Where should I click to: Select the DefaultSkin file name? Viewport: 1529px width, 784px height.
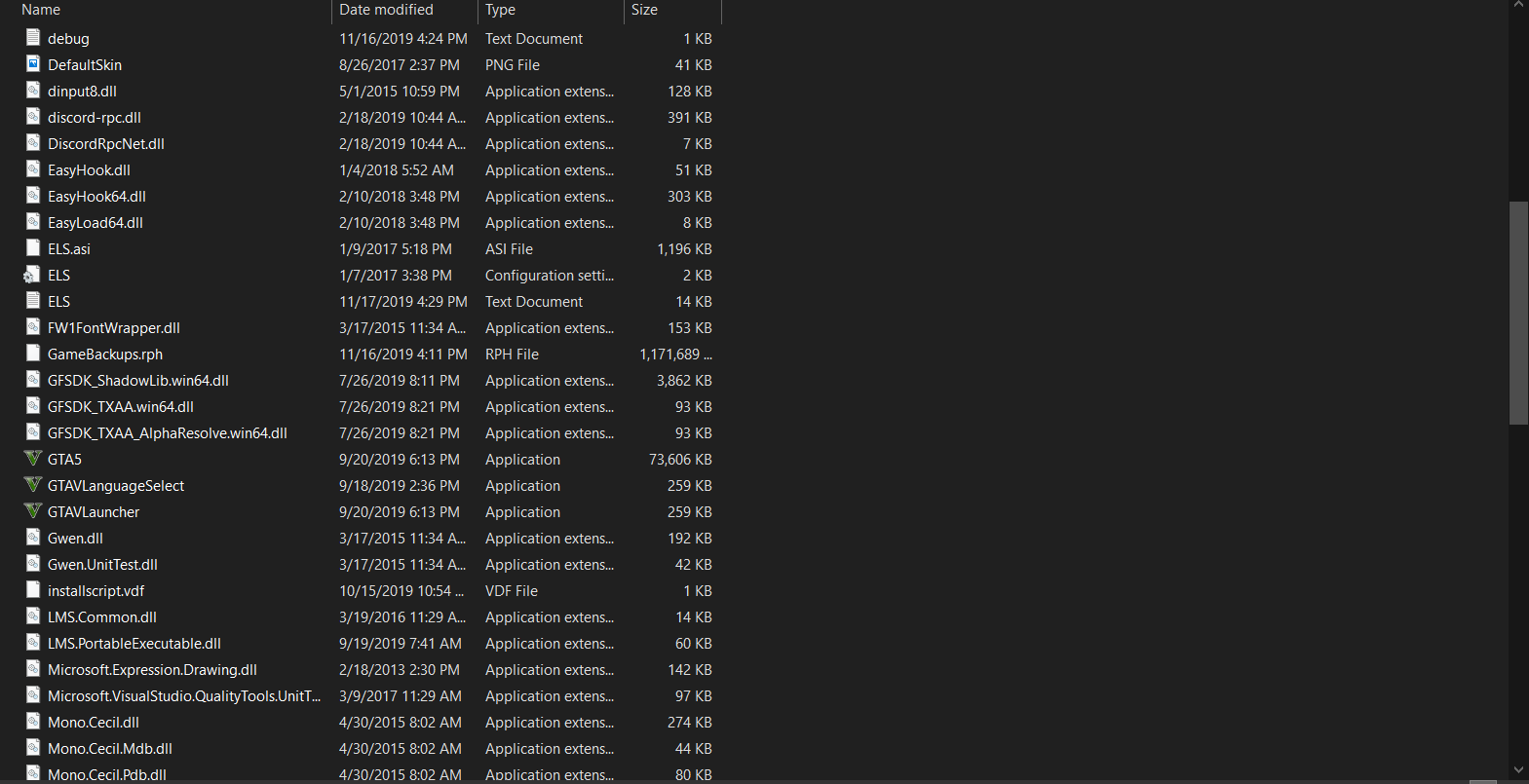coord(85,65)
